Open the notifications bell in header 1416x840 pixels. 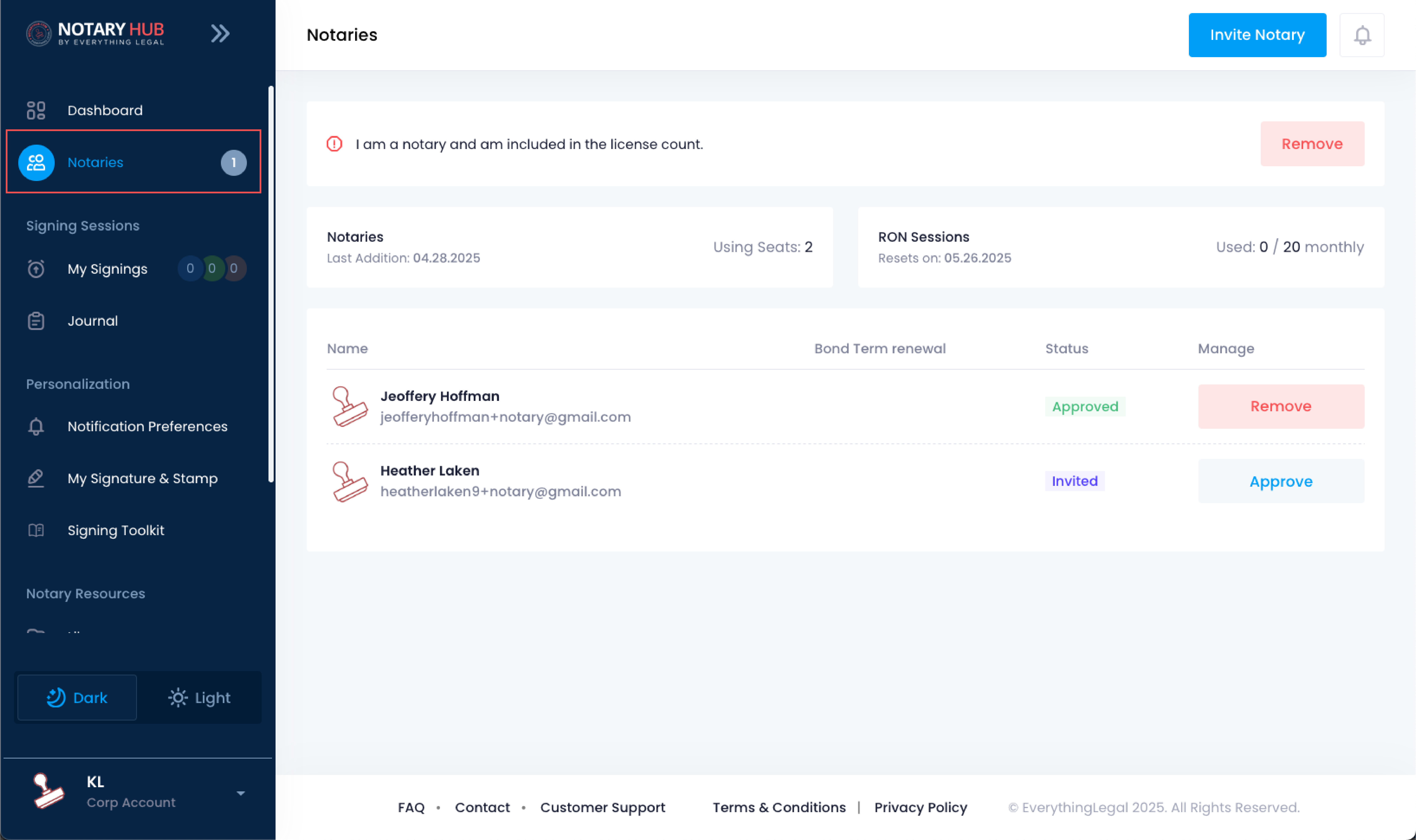coord(1362,35)
